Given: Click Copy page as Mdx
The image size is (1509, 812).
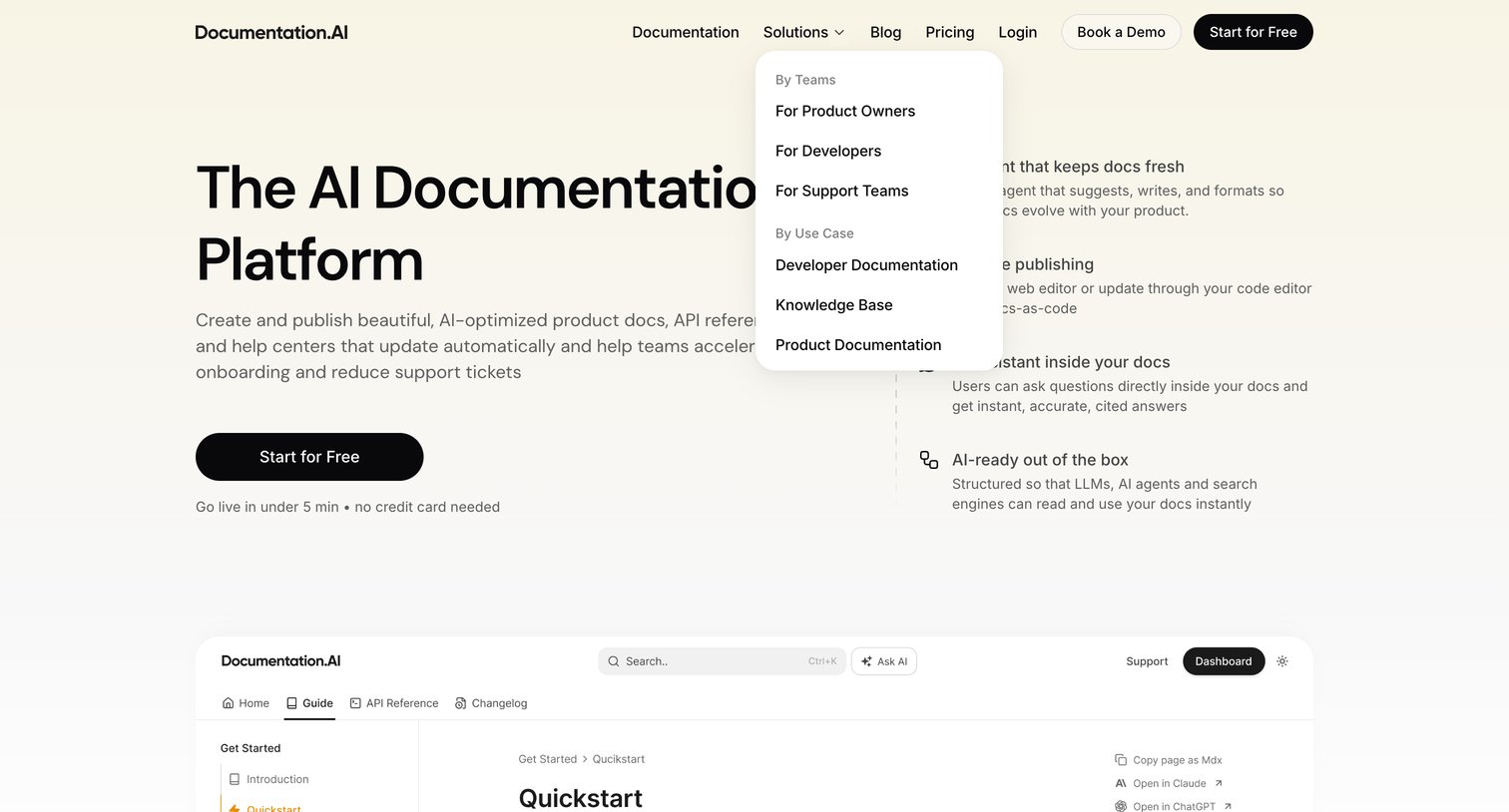Looking at the screenshot, I should pyautogui.click(x=1169, y=760).
